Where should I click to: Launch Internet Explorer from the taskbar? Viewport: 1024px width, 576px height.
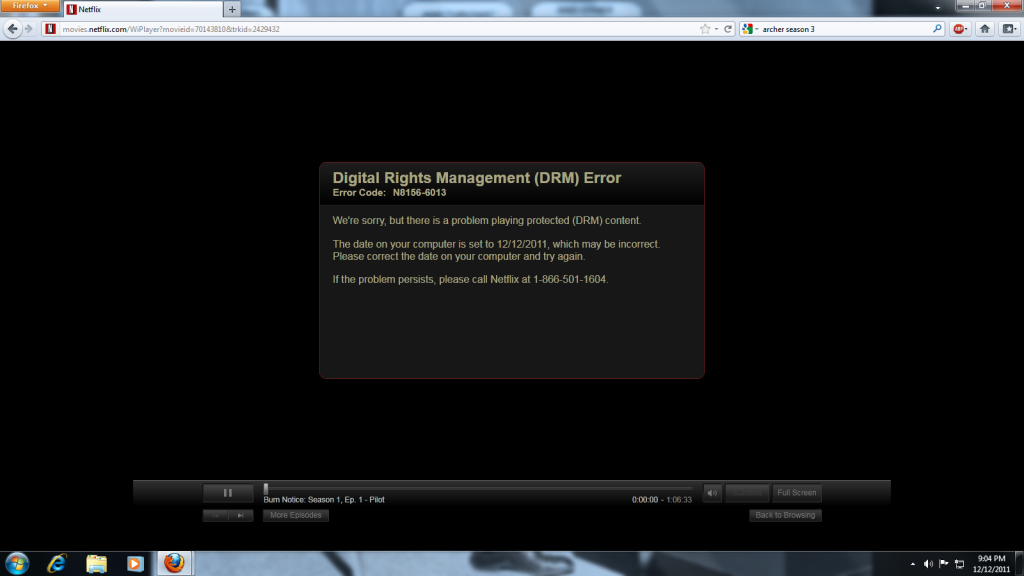point(57,563)
